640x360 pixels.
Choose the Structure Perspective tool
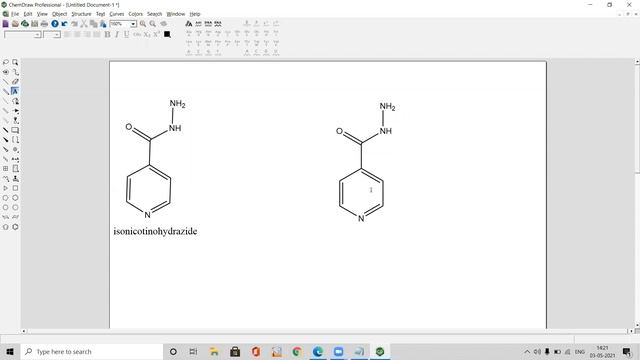pos(6,72)
